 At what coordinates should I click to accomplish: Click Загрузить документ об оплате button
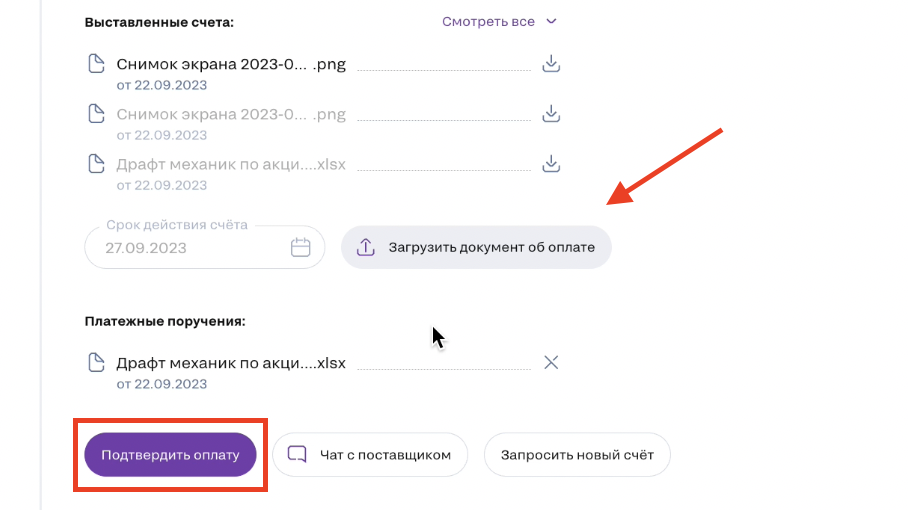(476, 247)
